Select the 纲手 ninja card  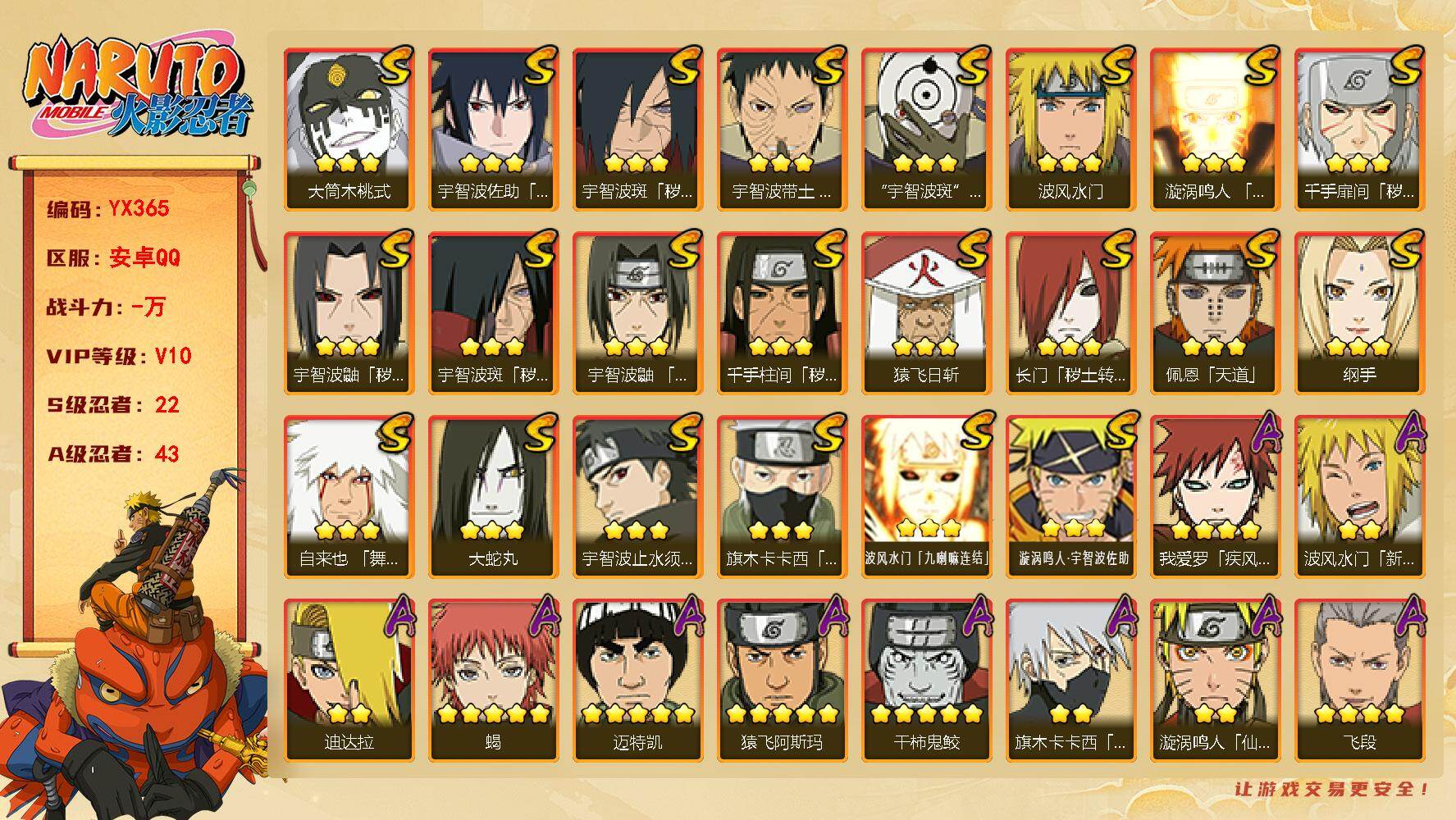coord(1359,313)
